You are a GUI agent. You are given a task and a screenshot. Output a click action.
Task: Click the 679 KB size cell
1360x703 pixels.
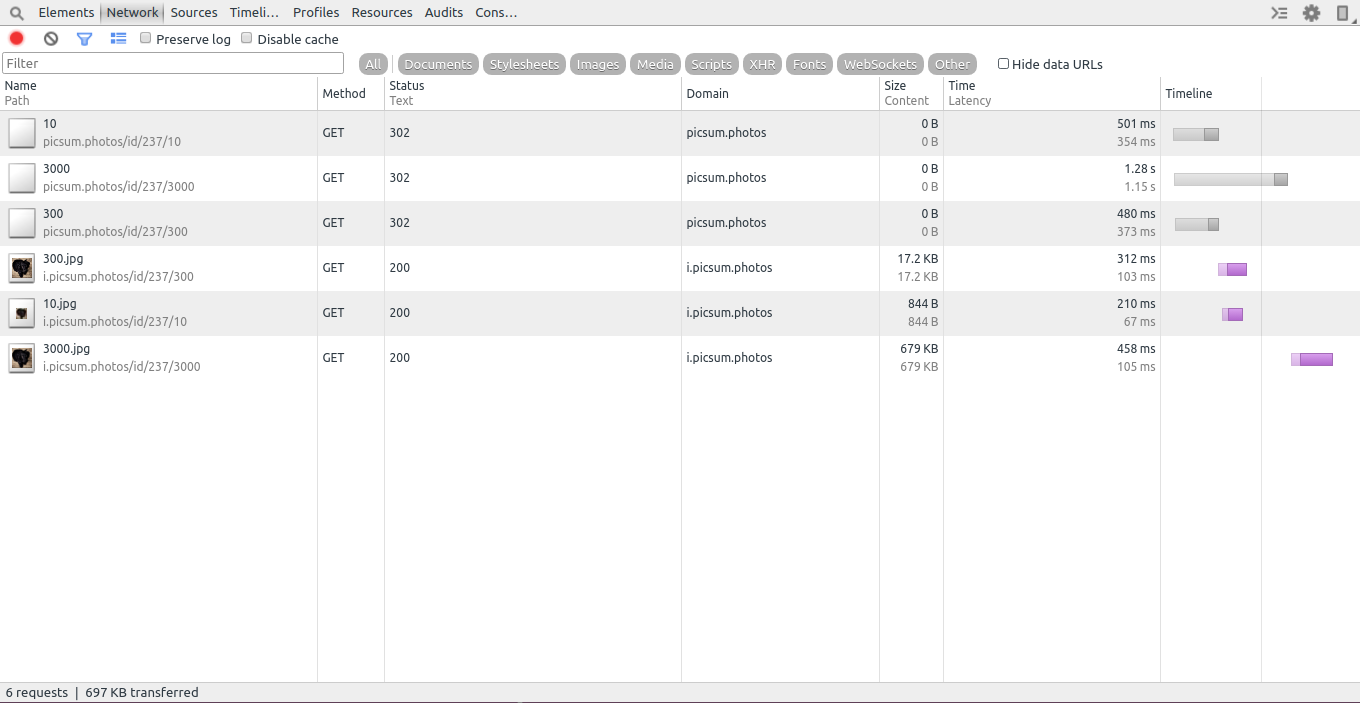[x=911, y=358]
